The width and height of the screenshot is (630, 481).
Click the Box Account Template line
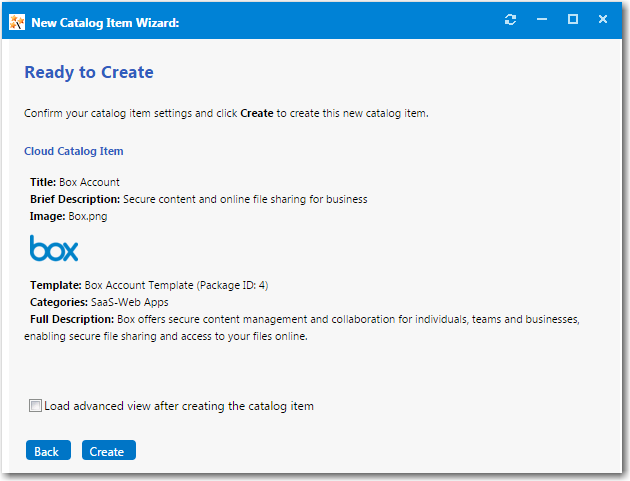point(149,285)
